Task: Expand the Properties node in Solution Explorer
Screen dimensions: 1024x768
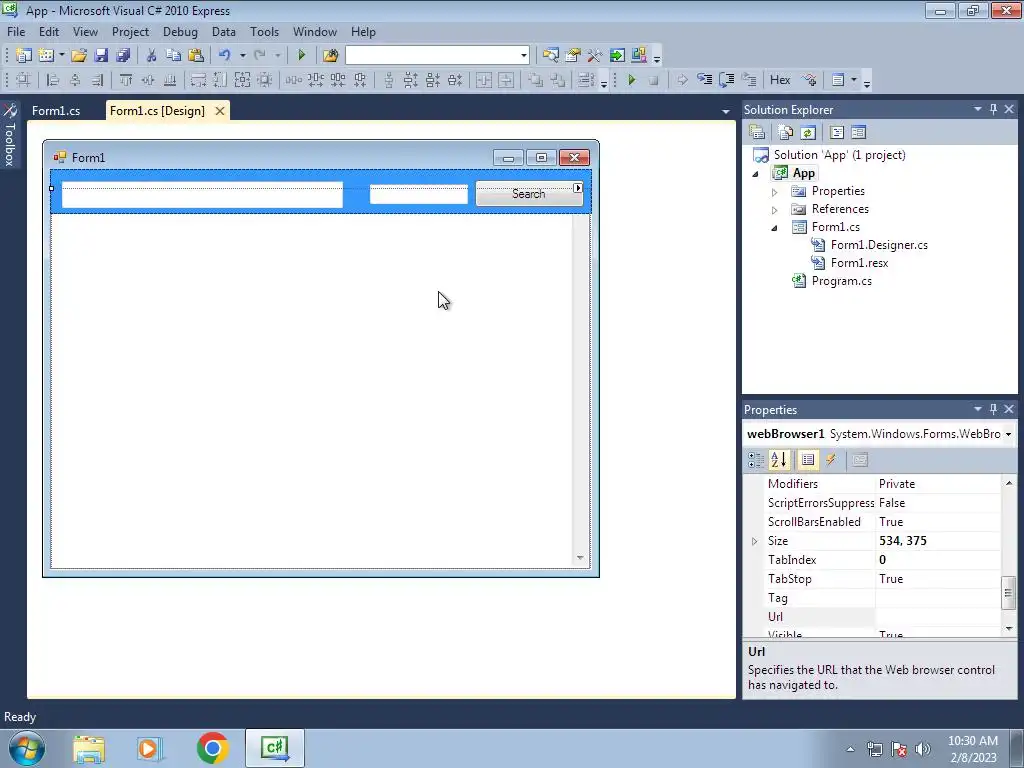Action: [x=775, y=192]
